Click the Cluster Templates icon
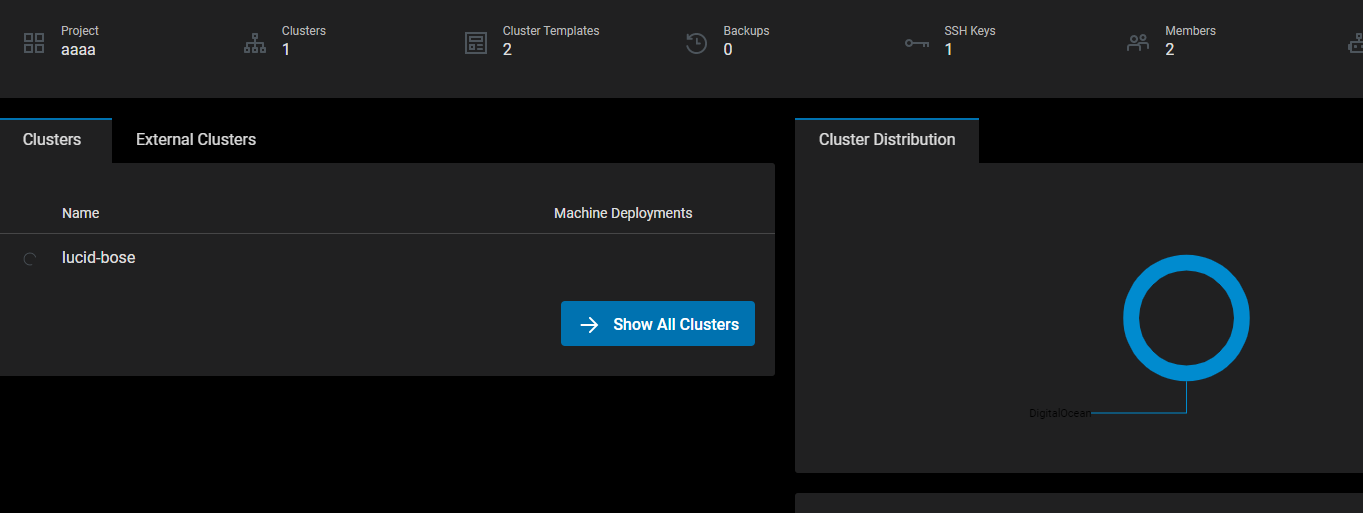1363x513 pixels. click(476, 43)
